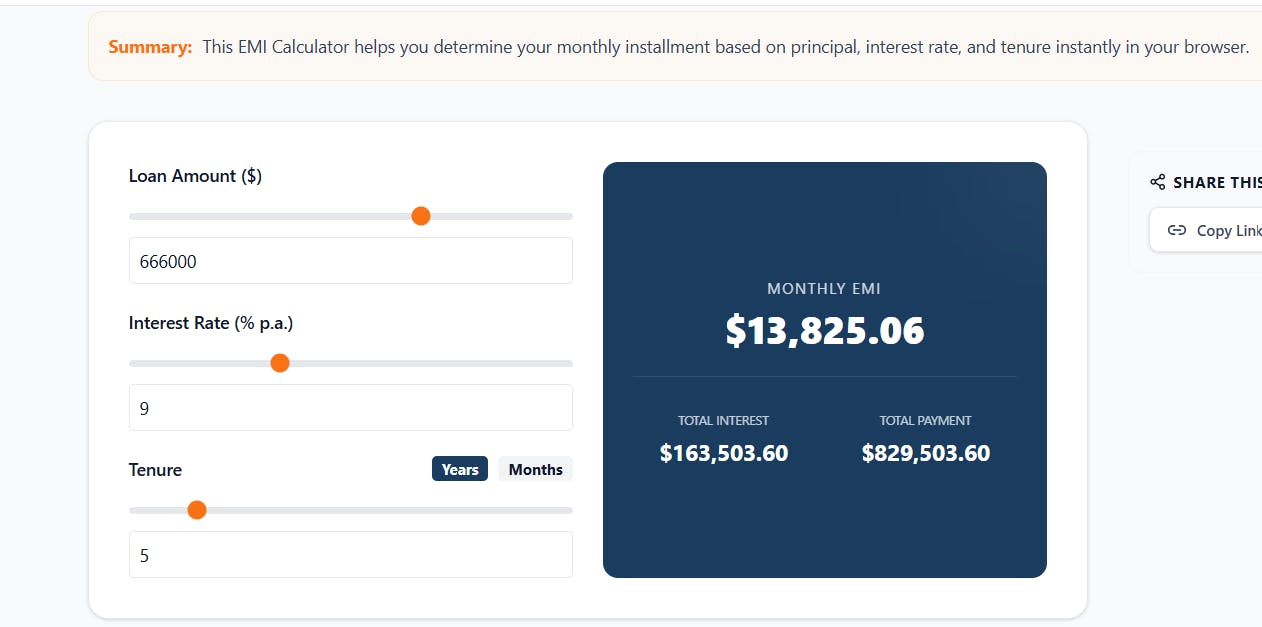Focus the Interest Rate field showing 9

[x=351, y=408]
